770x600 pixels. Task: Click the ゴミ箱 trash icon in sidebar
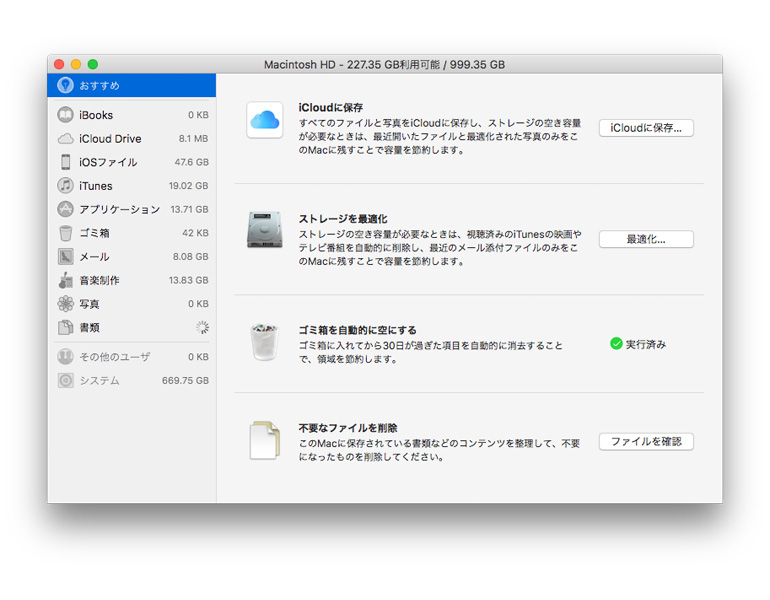65,233
